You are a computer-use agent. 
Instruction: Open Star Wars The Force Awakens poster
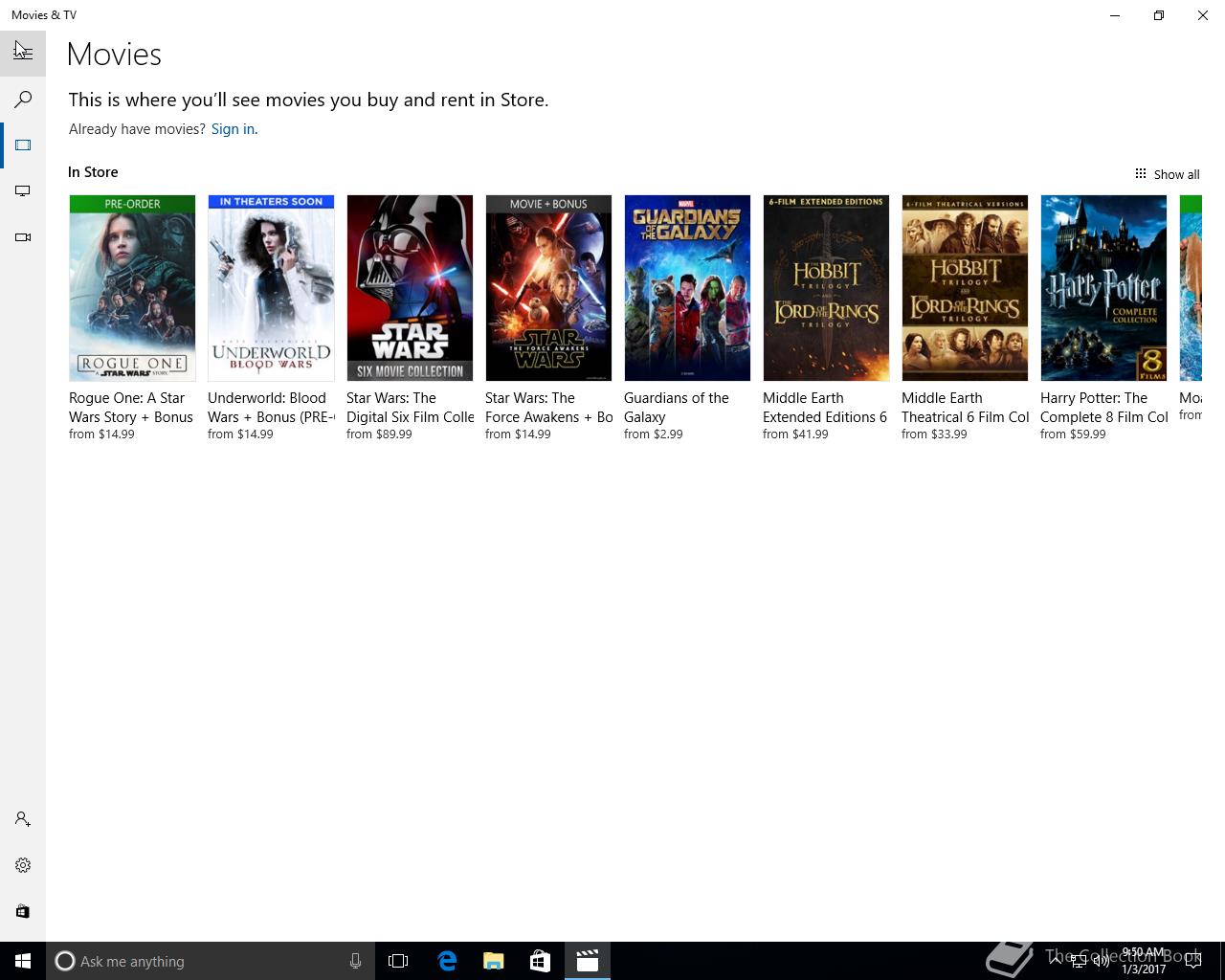548,288
